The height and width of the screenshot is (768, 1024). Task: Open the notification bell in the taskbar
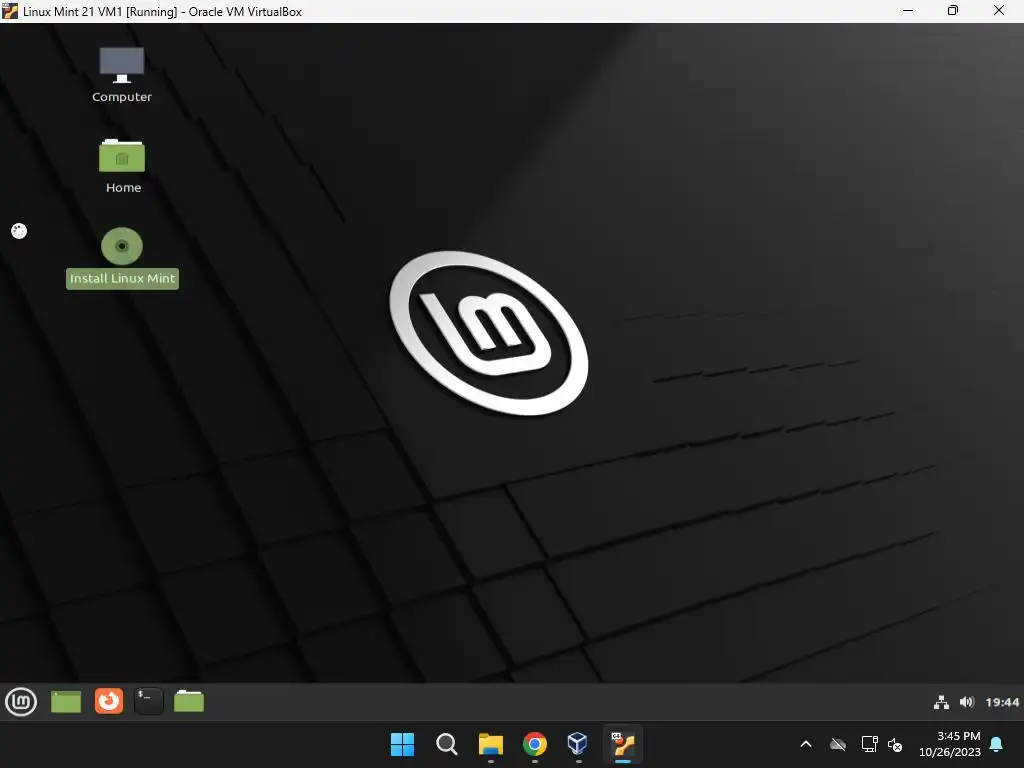996,744
